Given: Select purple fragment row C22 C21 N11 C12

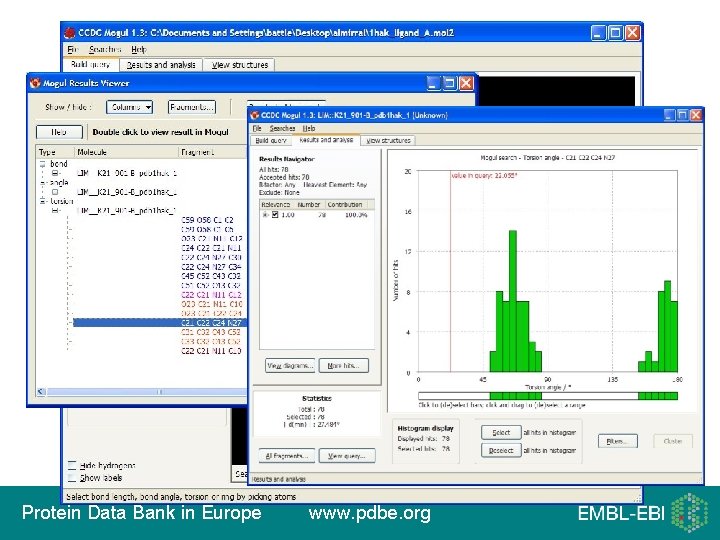Looking at the screenshot, I should coord(211,295).
